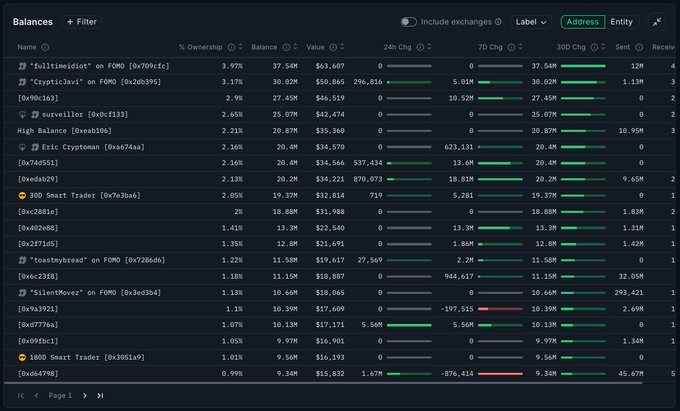The image size is (680, 411).
Task: Sort by % Ownership using the sort arrows
Action: pos(241,47)
